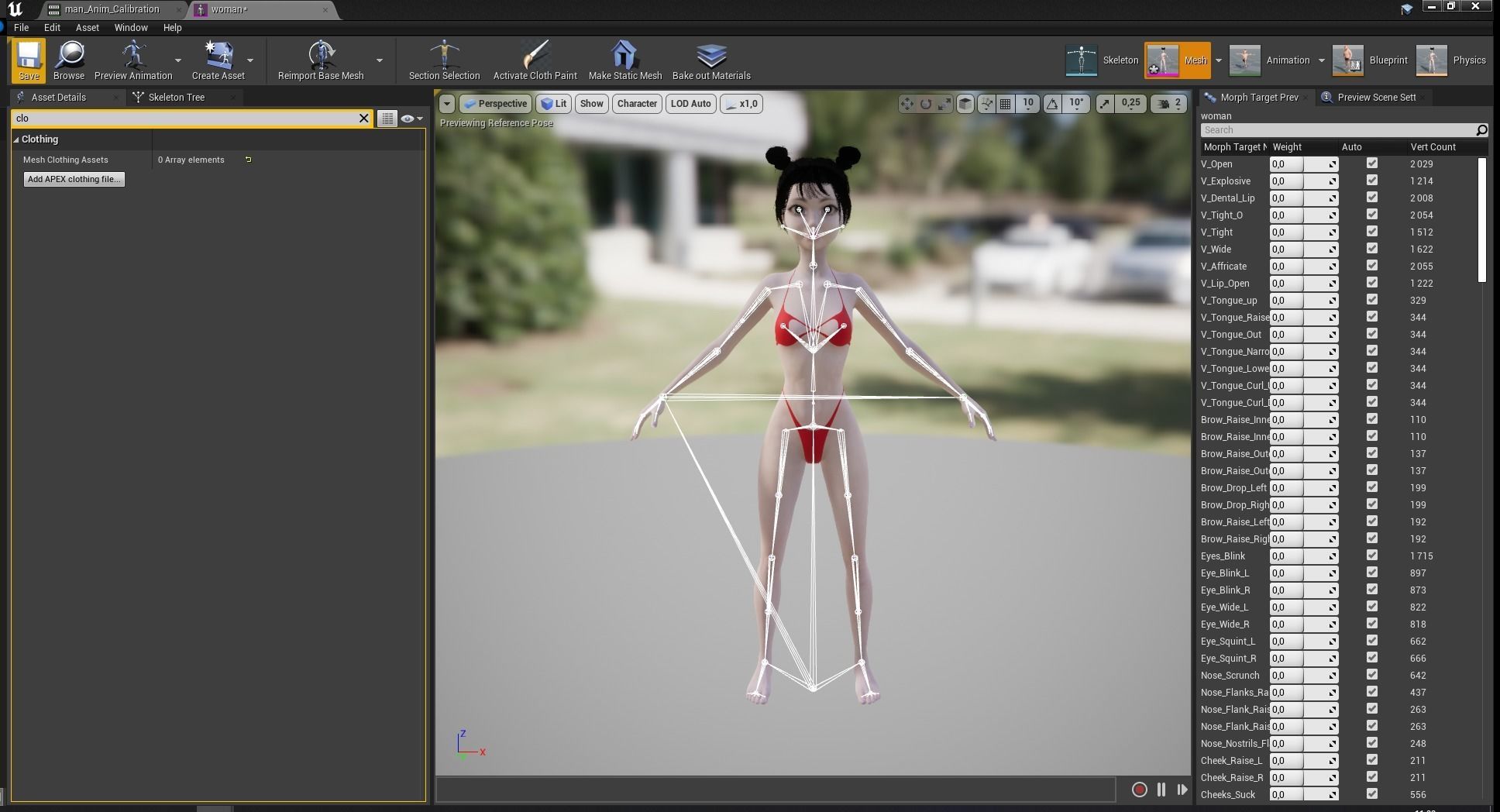The image size is (1500, 812).
Task: Open Mesh mode dropdown arrow
Action: click(x=1218, y=60)
